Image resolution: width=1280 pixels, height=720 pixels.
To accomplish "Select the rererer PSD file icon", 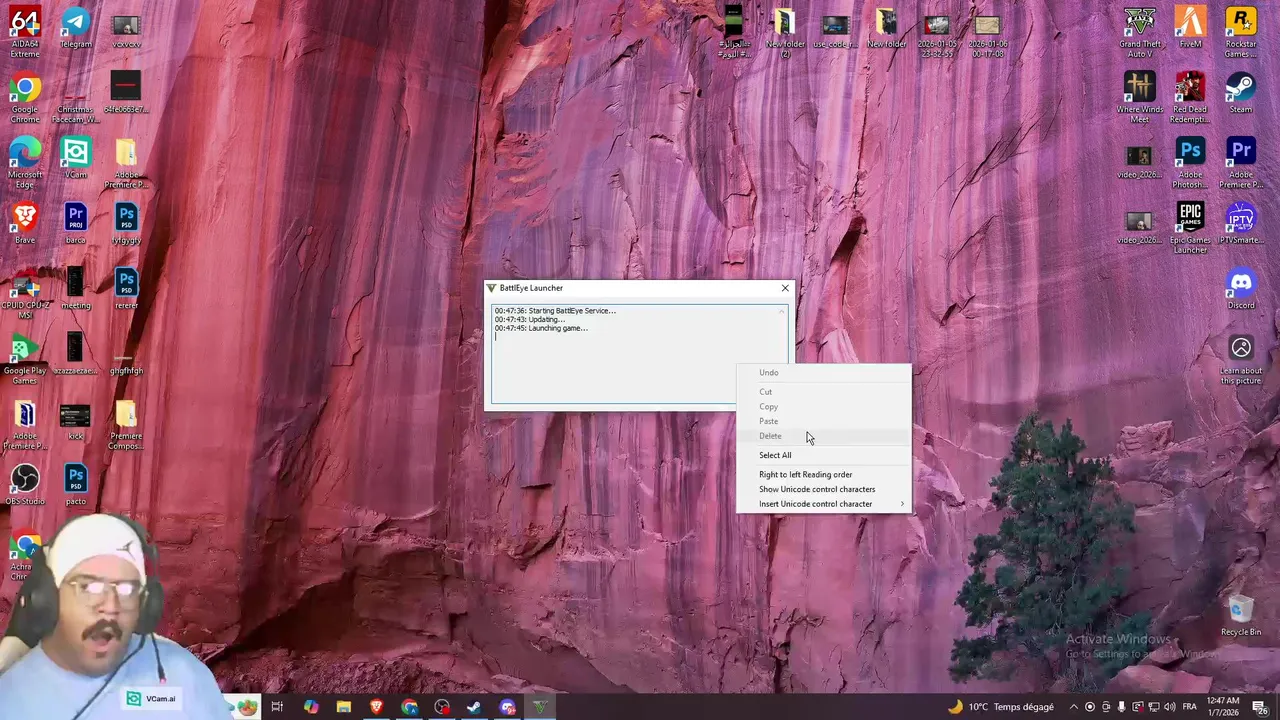I will click(126, 288).
